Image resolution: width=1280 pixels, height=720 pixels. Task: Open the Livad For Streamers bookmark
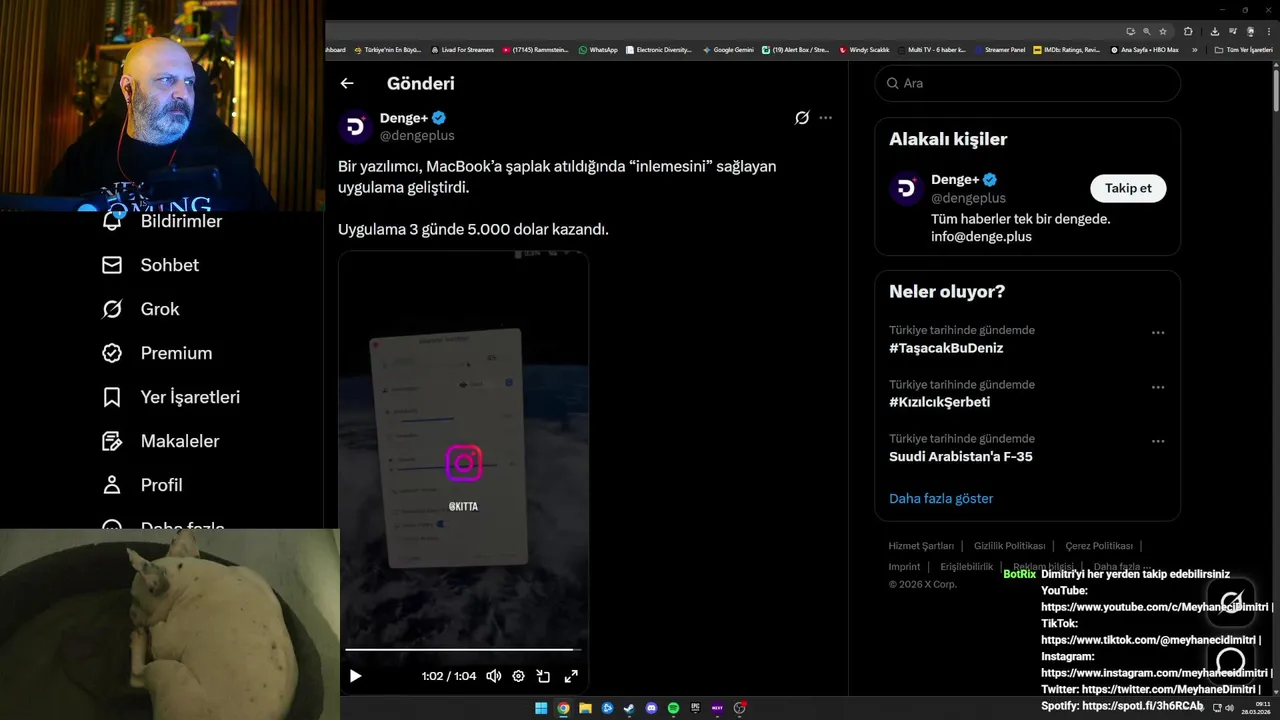click(462, 49)
